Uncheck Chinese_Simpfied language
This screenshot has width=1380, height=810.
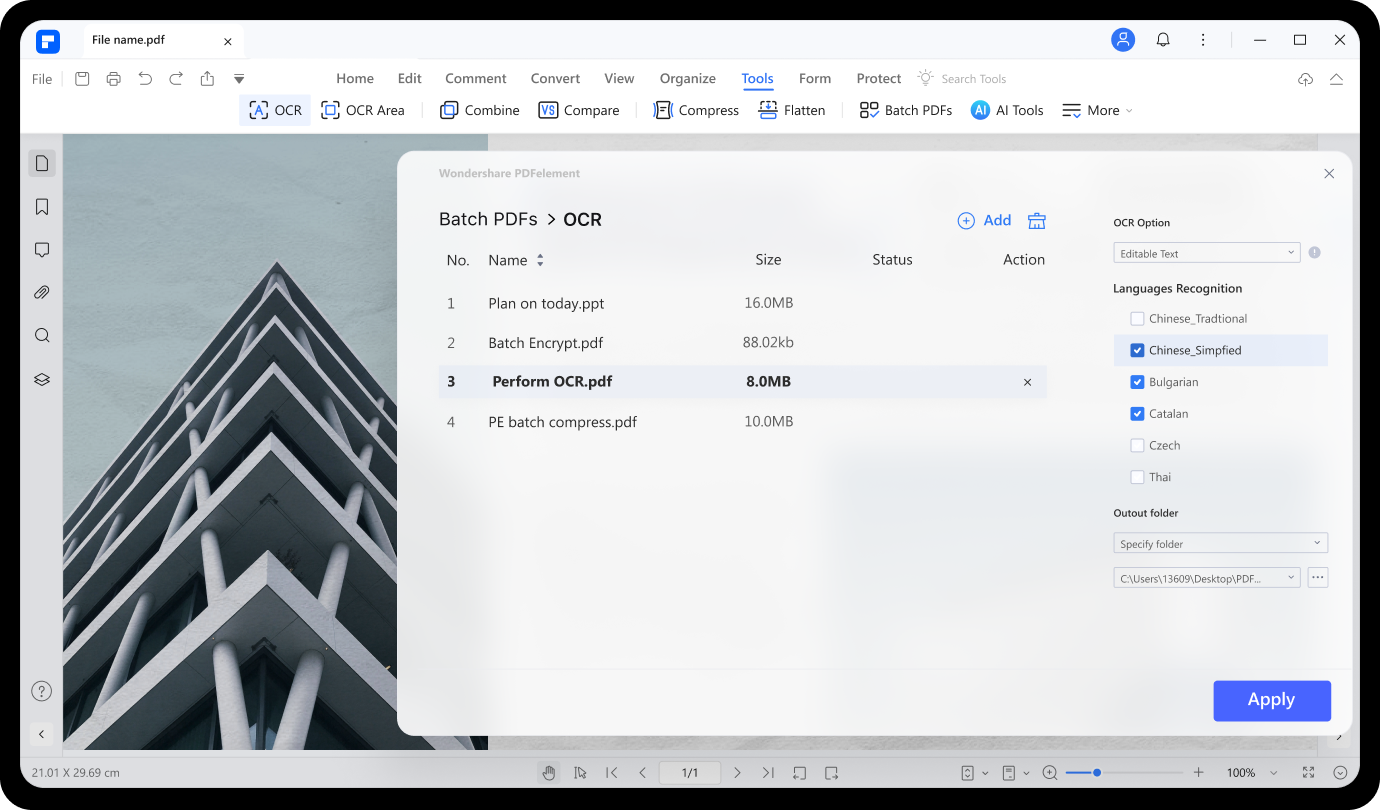click(x=1137, y=351)
